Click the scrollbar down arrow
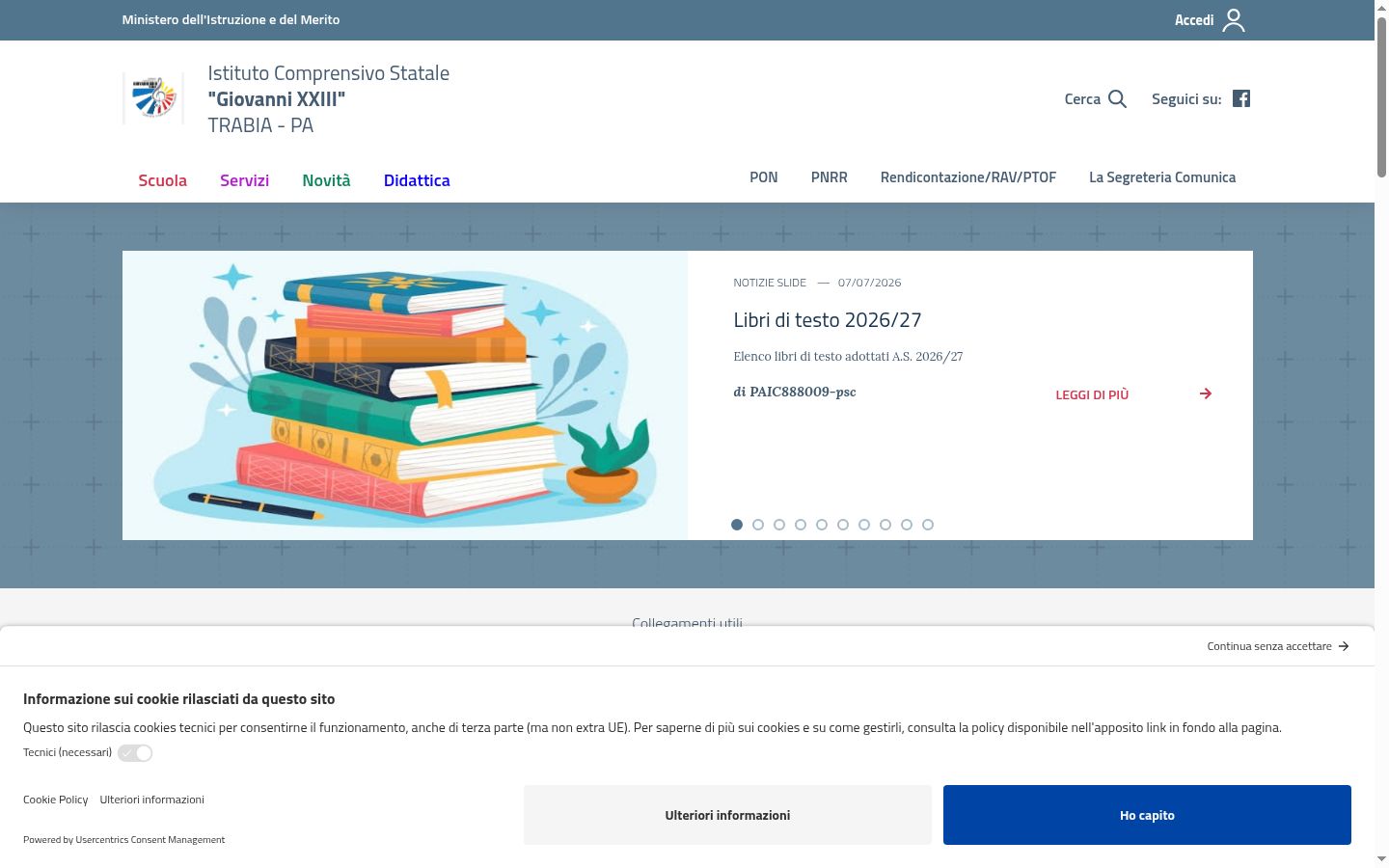Viewport: 1389px width, 868px height. [1381, 858]
